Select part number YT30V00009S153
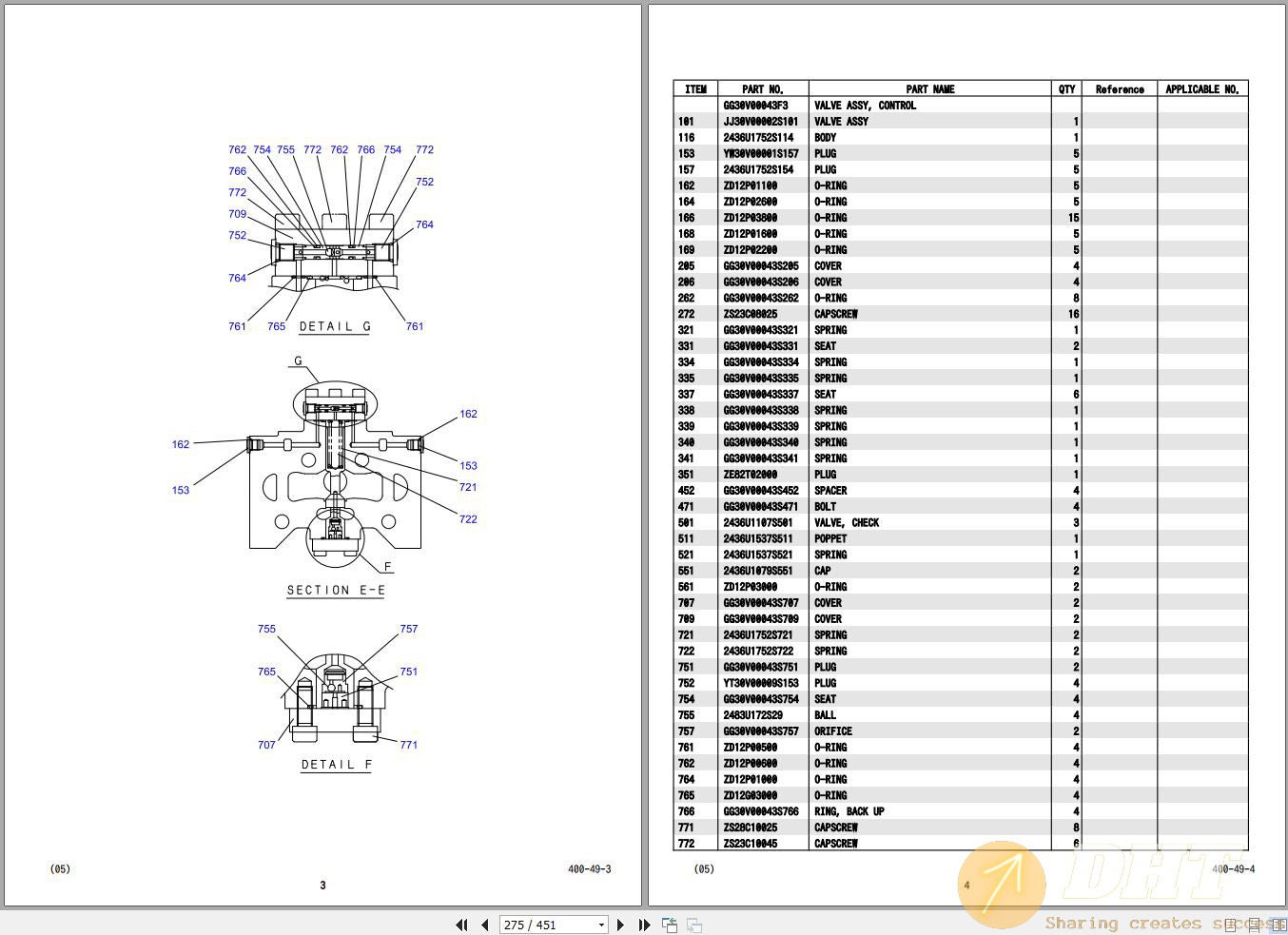1288x935 pixels. click(x=761, y=683)
